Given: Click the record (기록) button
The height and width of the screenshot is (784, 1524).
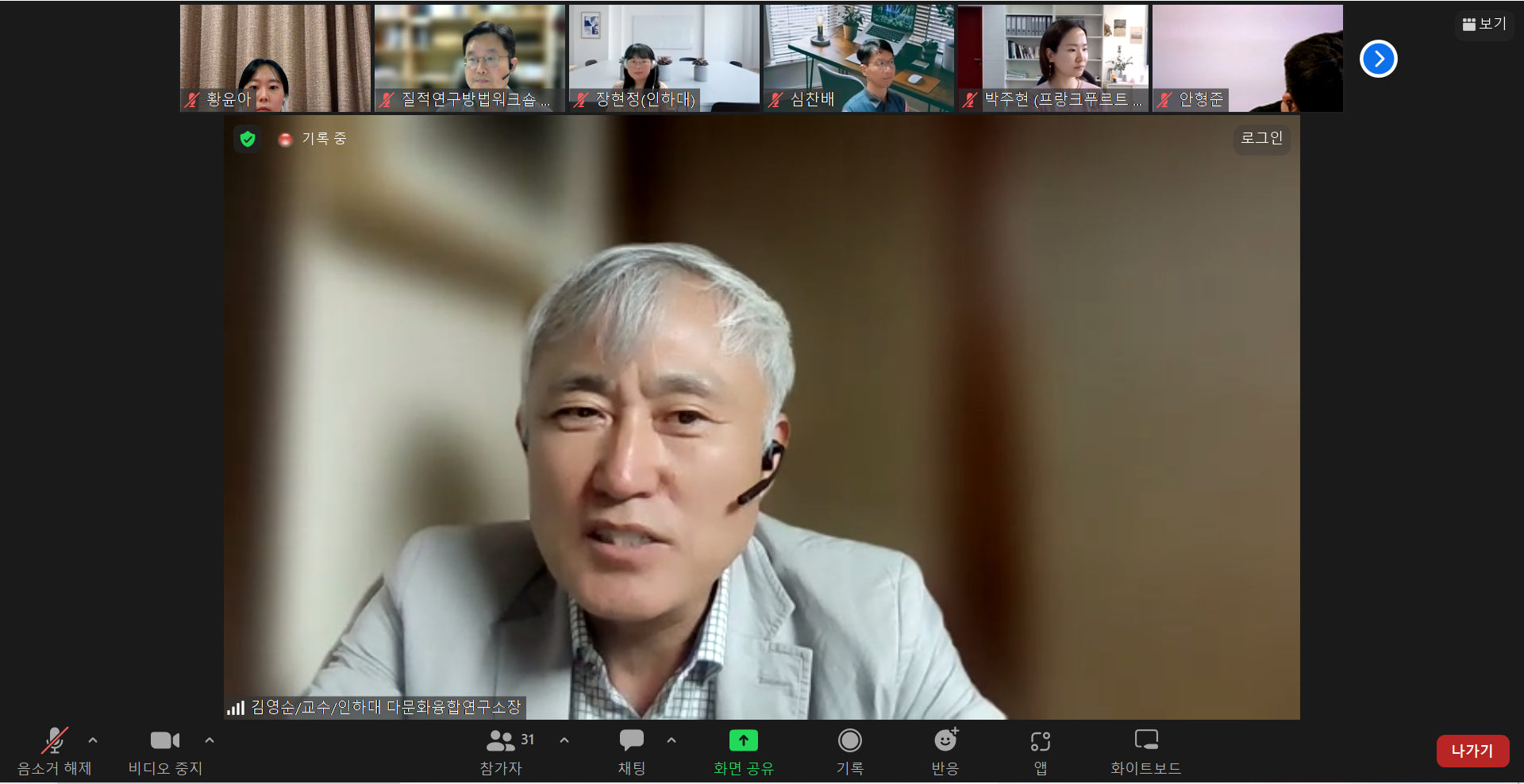Looking at the screenshot, I should click(x=850, y=751).
